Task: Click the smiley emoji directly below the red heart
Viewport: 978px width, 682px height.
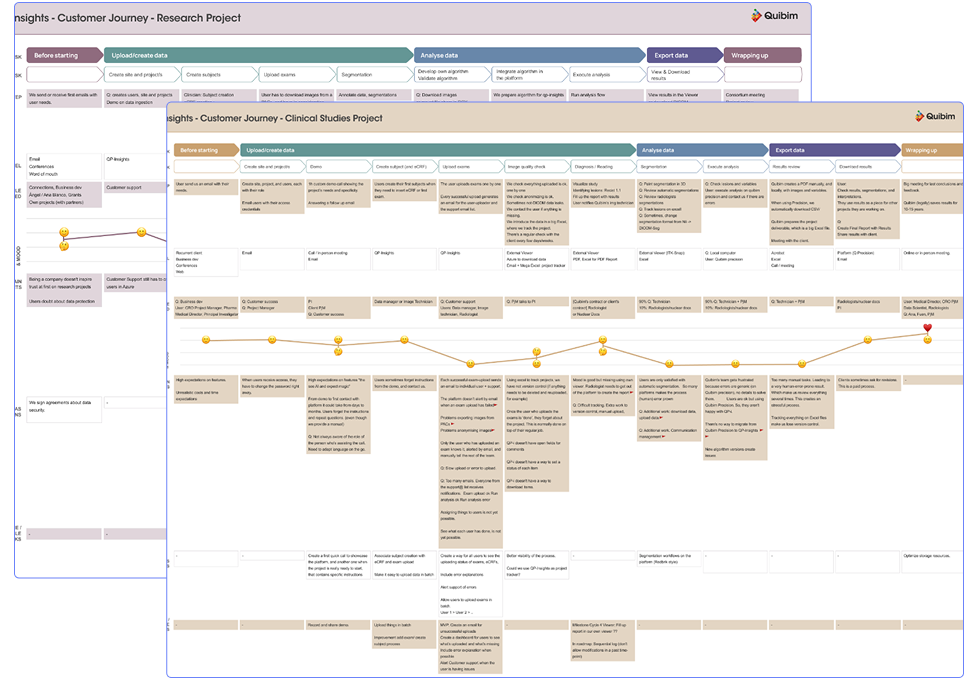Action: point(927,341)
